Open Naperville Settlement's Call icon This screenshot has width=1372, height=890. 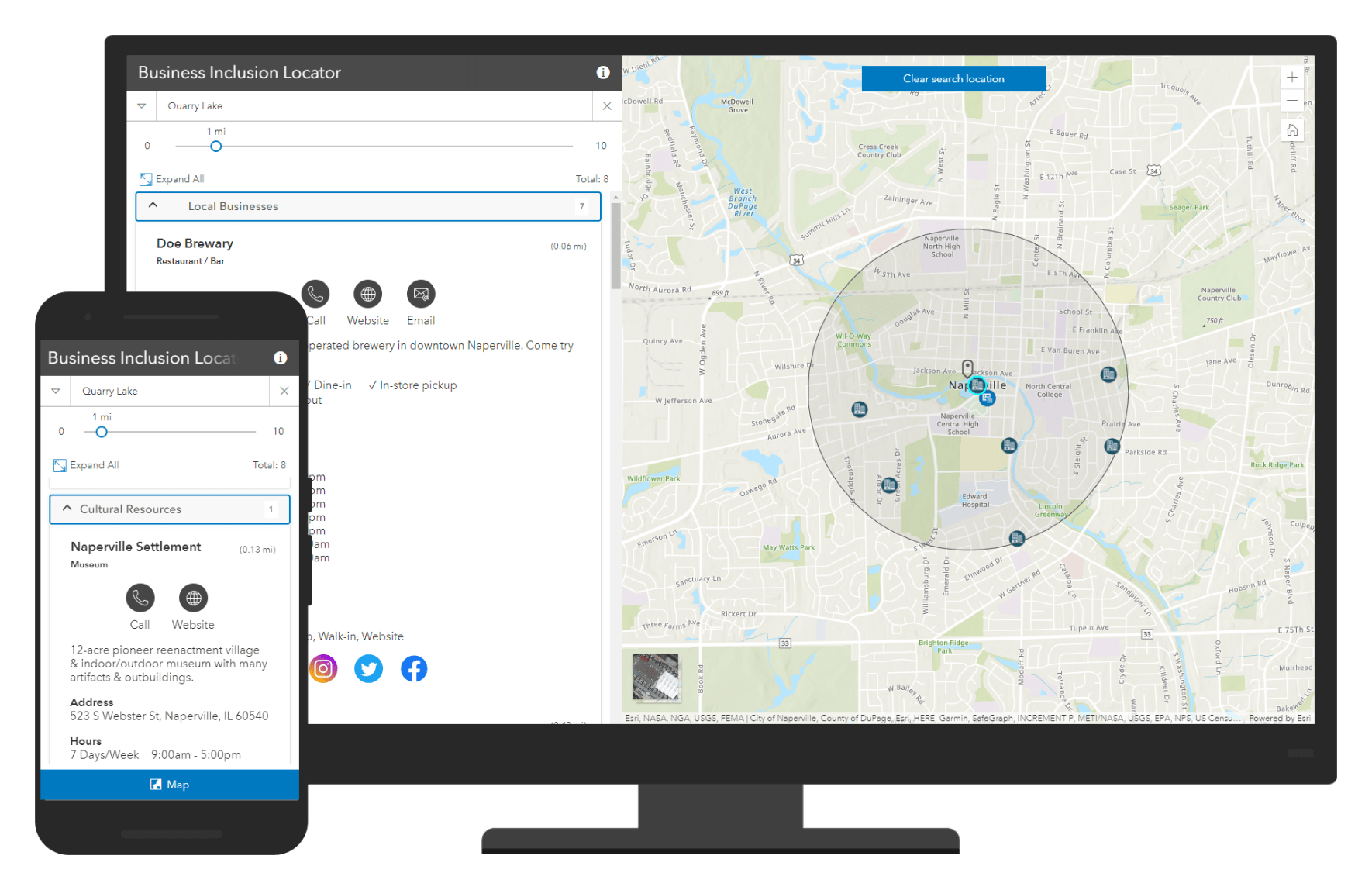point(140,598)
